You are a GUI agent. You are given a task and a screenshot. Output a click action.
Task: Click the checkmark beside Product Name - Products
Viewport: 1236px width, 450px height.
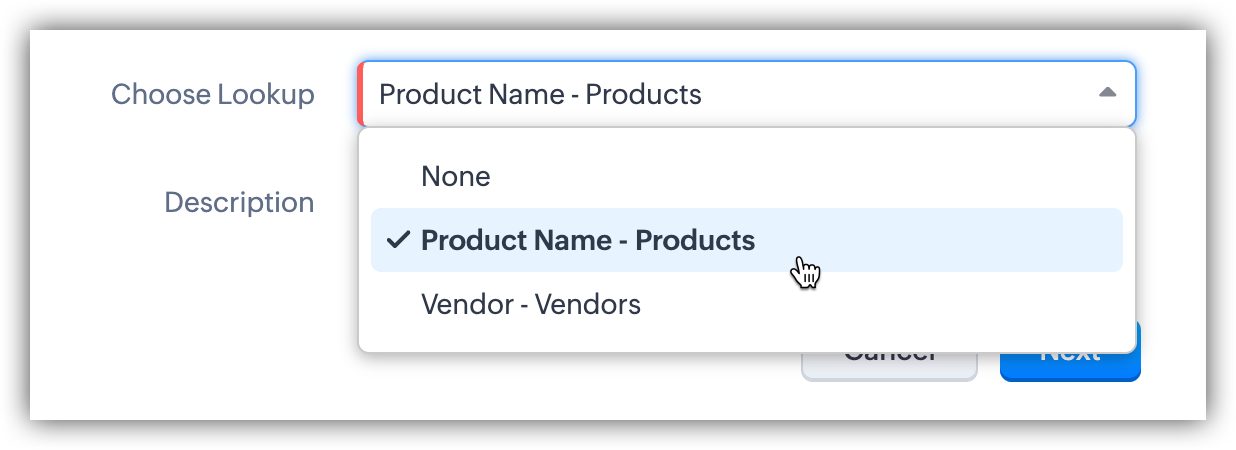click(398, 240)
